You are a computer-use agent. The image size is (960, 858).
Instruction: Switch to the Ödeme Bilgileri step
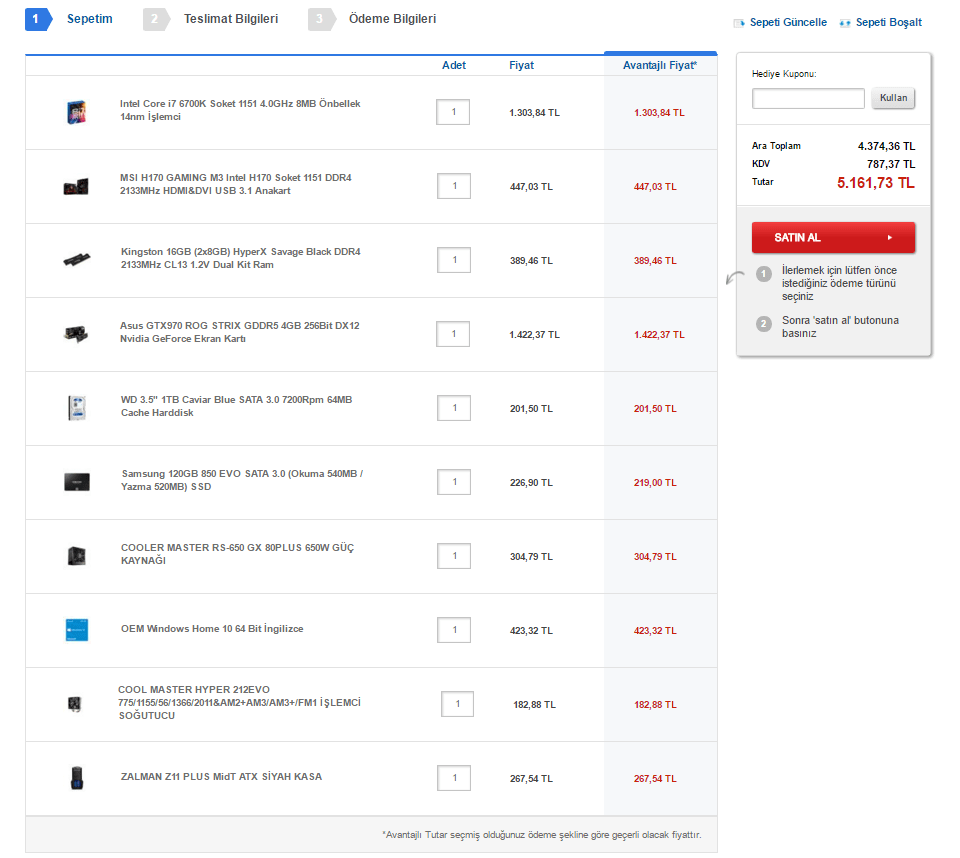click(391, 19)
